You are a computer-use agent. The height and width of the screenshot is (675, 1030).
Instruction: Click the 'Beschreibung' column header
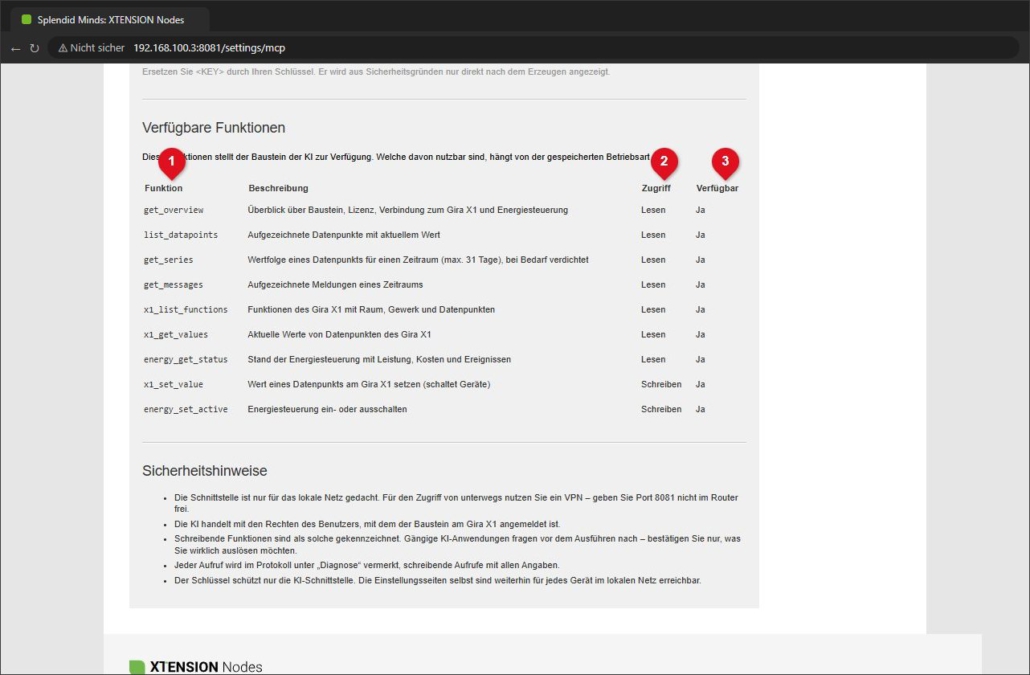coord(278,188)
